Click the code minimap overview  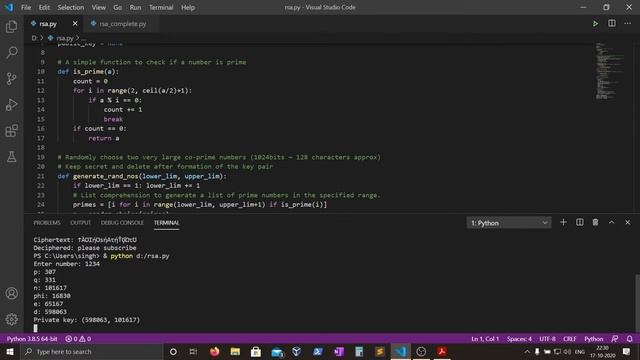point(609,70)
